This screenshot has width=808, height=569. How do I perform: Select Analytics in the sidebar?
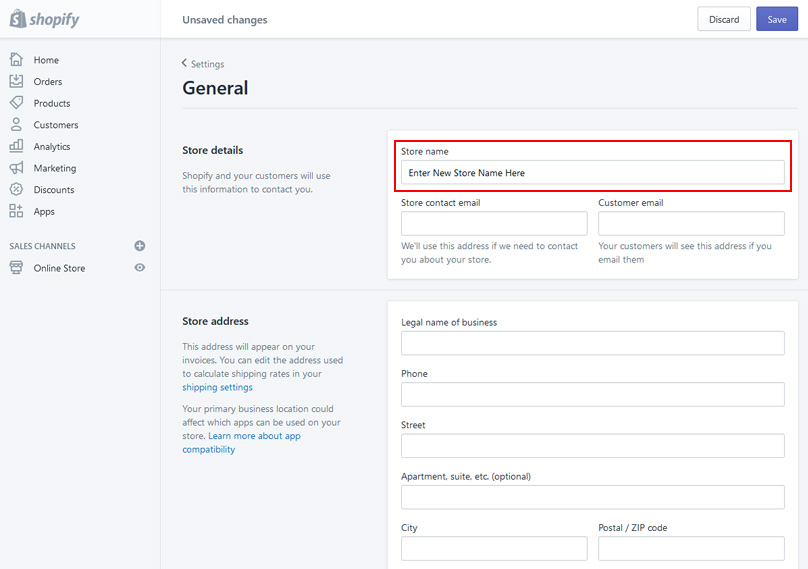pyautogui.click(x=52, y=147)
